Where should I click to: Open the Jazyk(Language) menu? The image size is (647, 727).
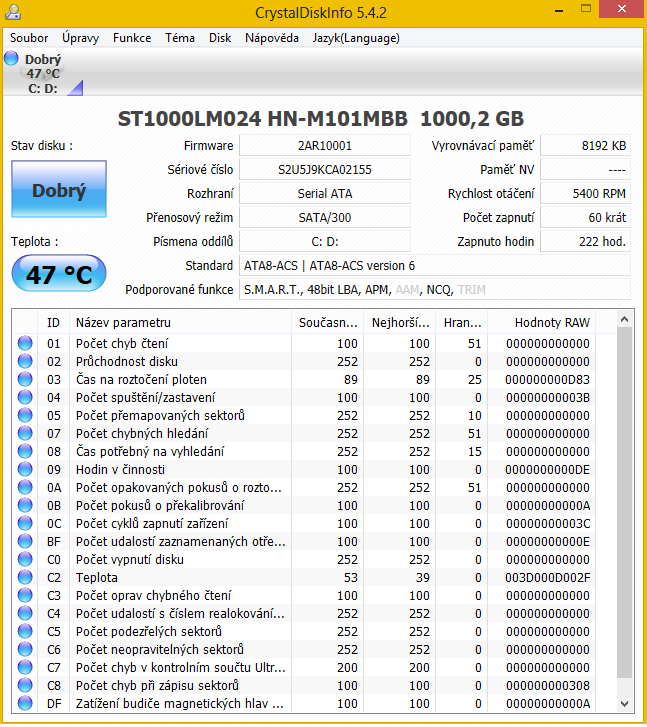tap(356, 38)
